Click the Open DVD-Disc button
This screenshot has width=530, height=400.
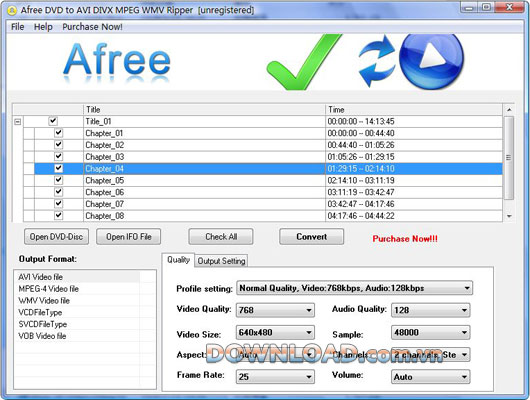click(x=56, y=237)
